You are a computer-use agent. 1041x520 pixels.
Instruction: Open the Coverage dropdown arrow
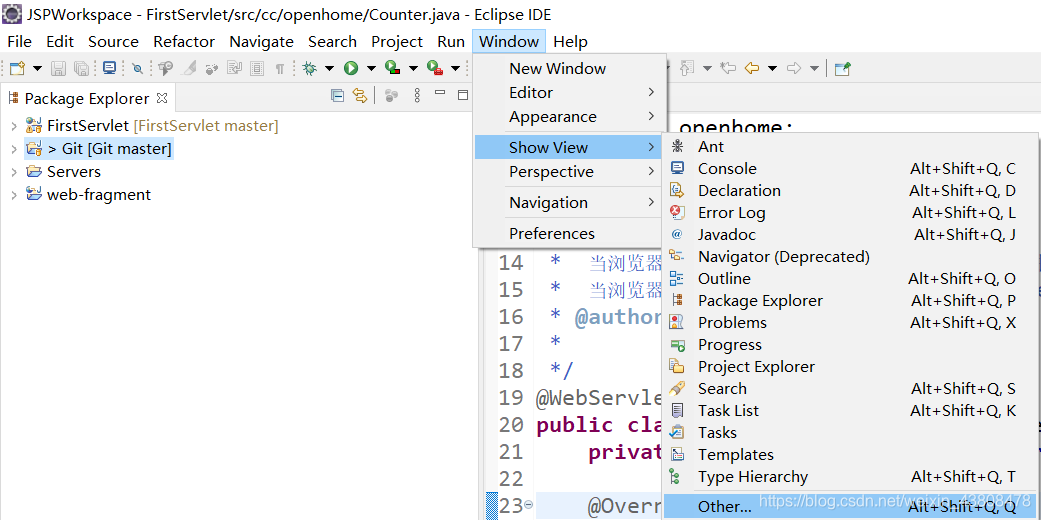pyautogui.click(x=413, y=68)
